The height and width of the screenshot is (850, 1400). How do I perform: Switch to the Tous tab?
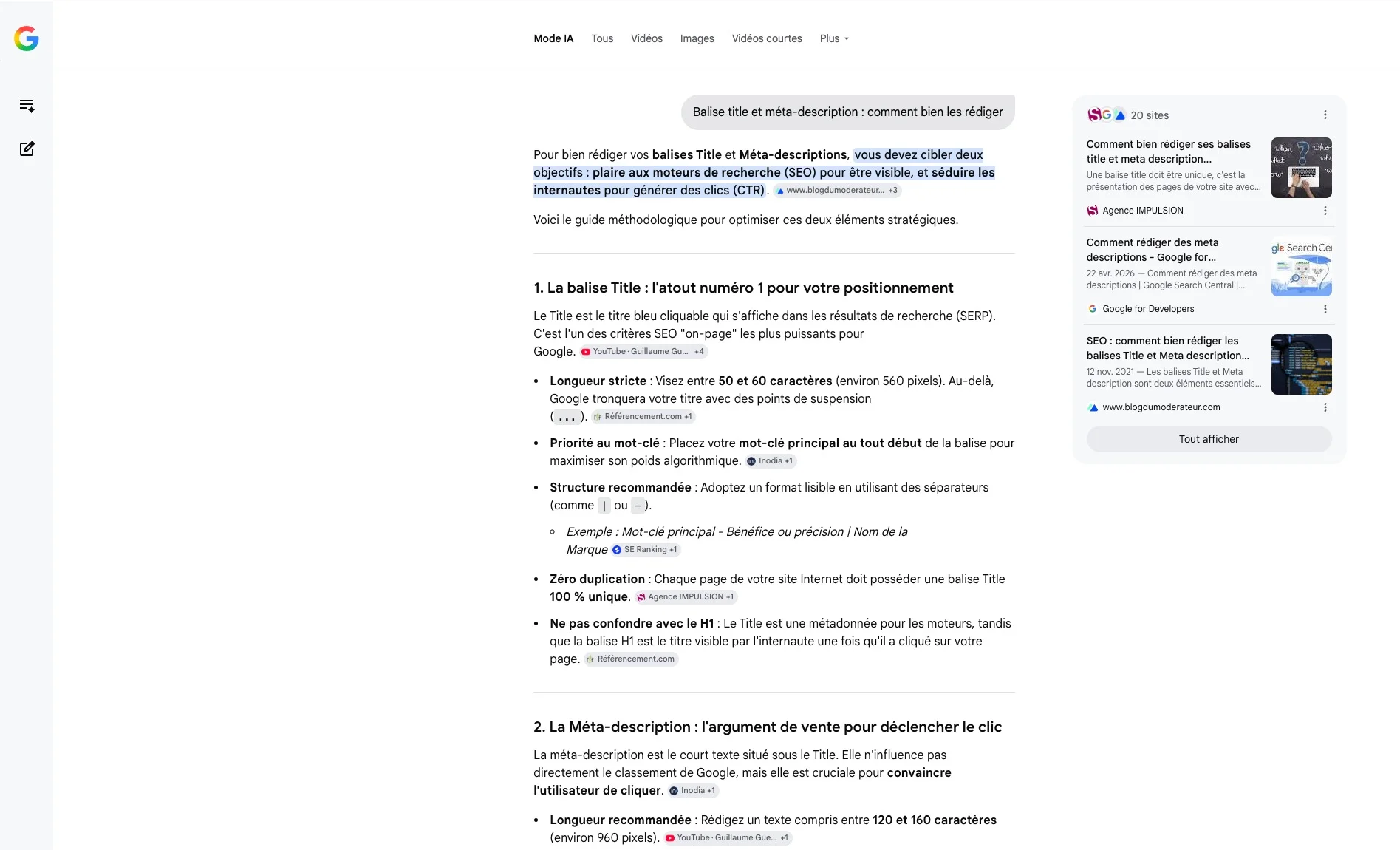click(x=602, y=38)
